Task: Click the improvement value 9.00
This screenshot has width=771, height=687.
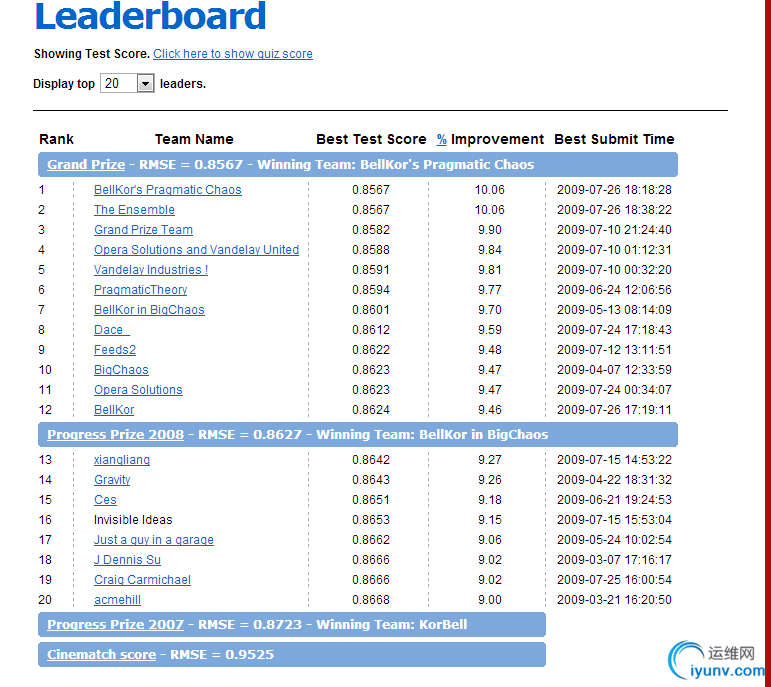Action: (490, 600)
